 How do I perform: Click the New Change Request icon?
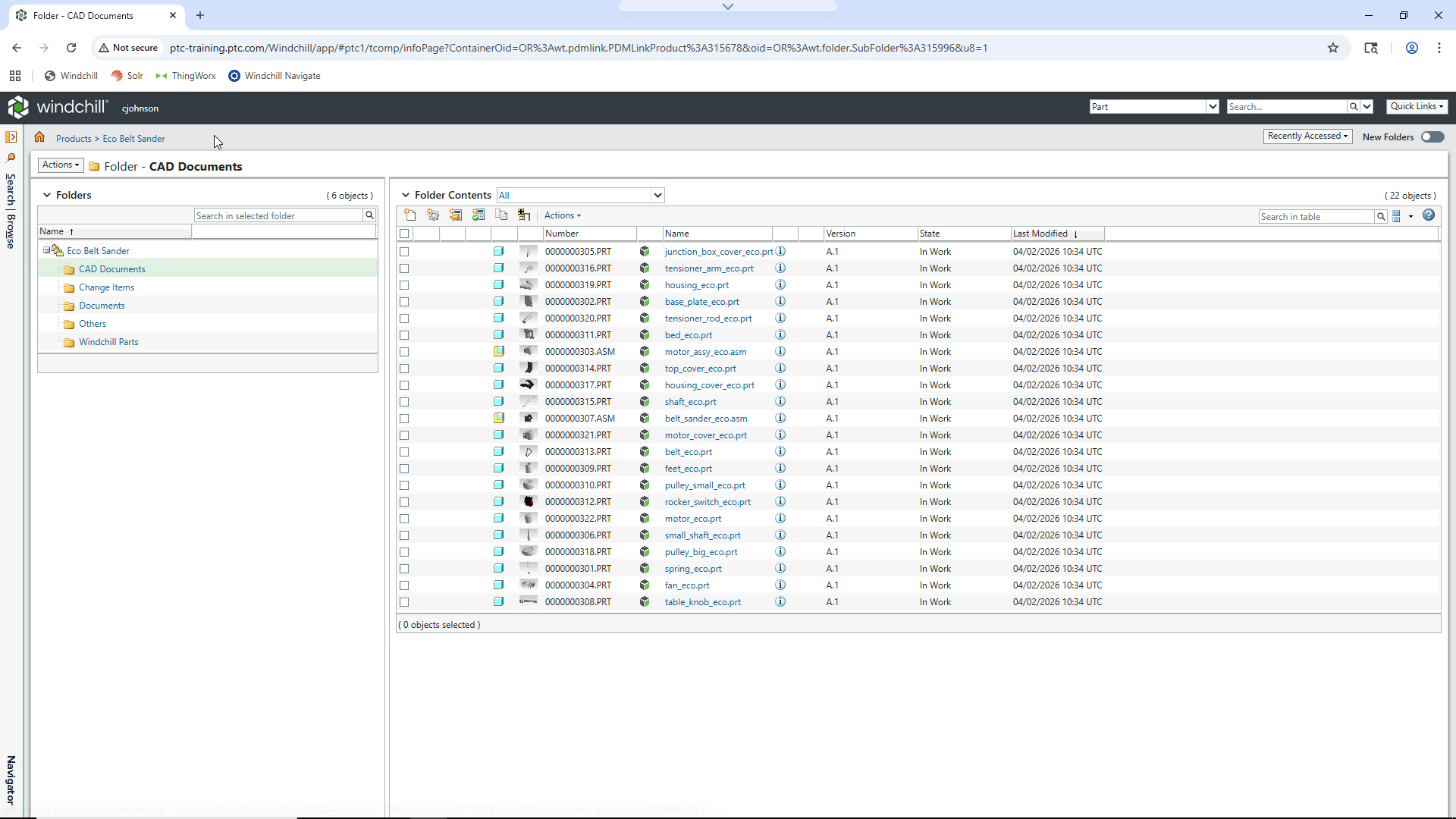tap(479, 215)
